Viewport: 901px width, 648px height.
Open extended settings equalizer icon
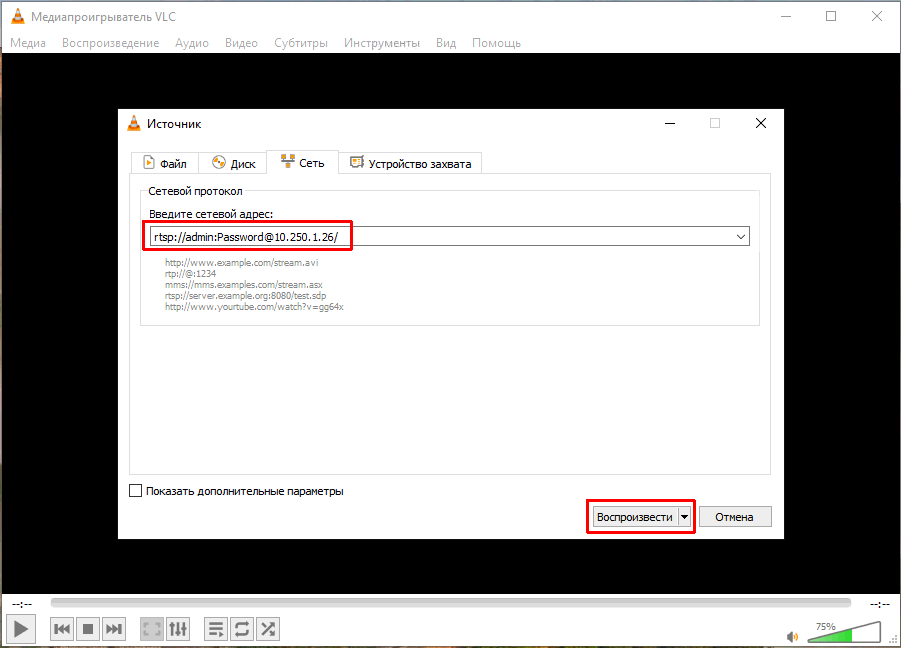(x=178, y=629)
